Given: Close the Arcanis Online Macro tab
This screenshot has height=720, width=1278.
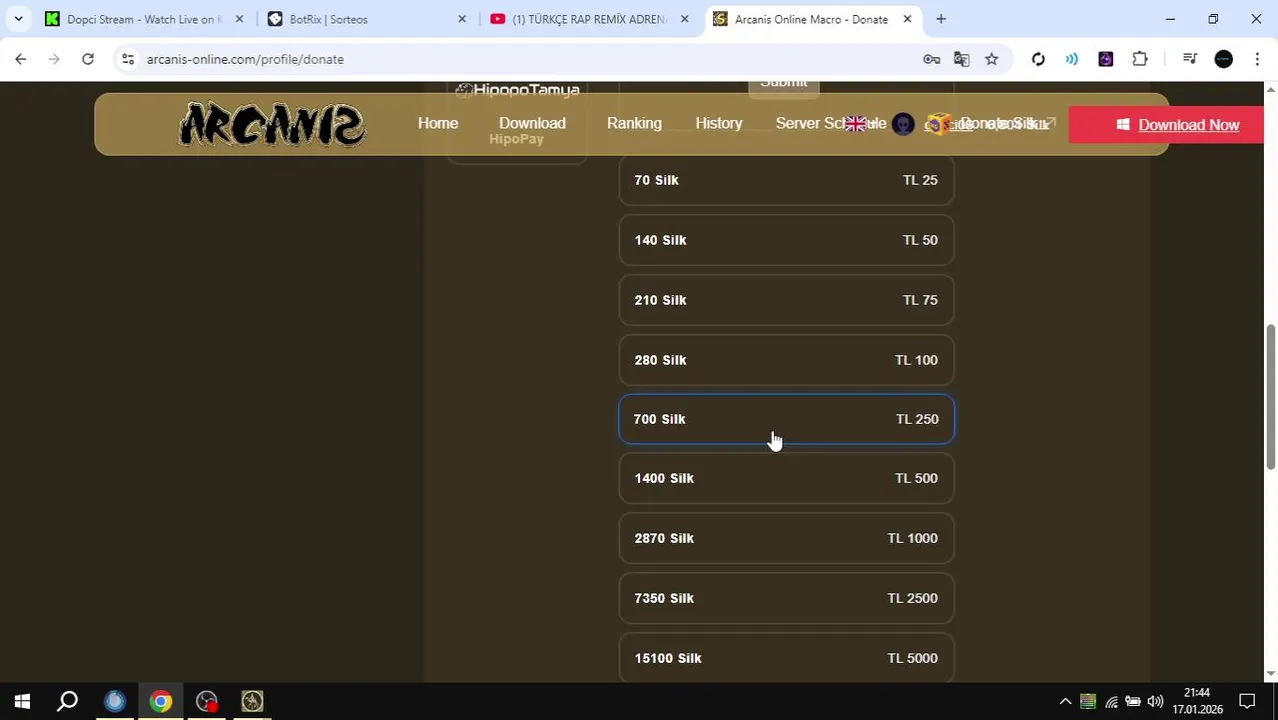Looking at the screenshot, I should pyautogui.click(x=907, y=19).
